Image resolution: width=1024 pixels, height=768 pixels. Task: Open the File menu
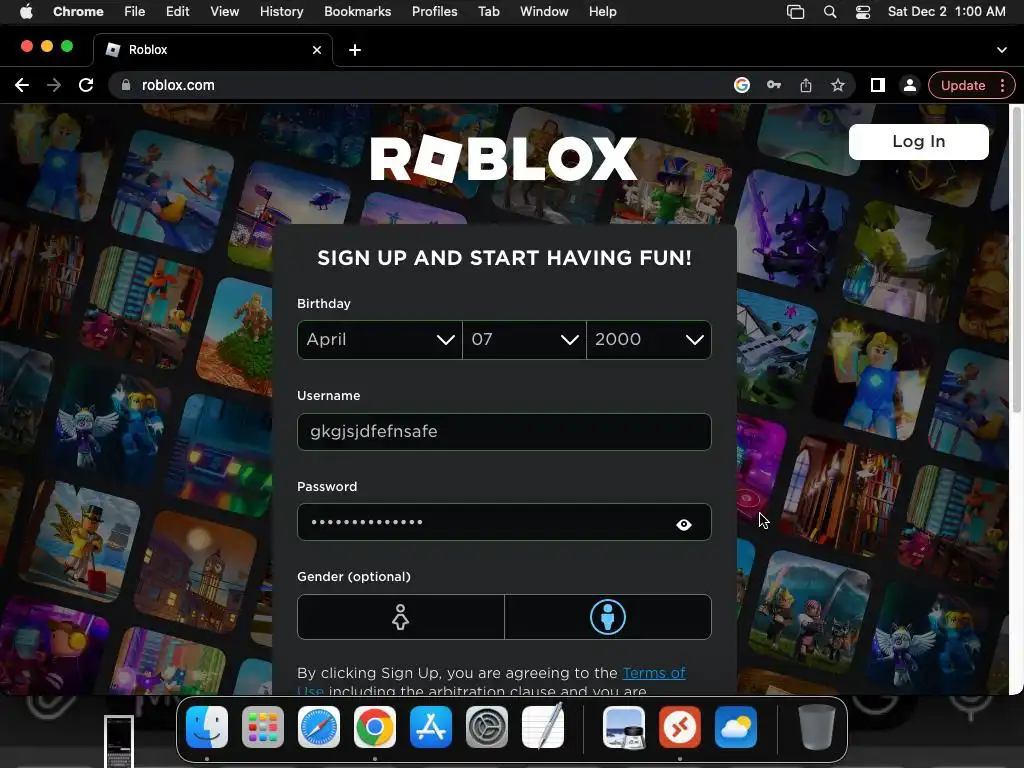coord(135,12)
